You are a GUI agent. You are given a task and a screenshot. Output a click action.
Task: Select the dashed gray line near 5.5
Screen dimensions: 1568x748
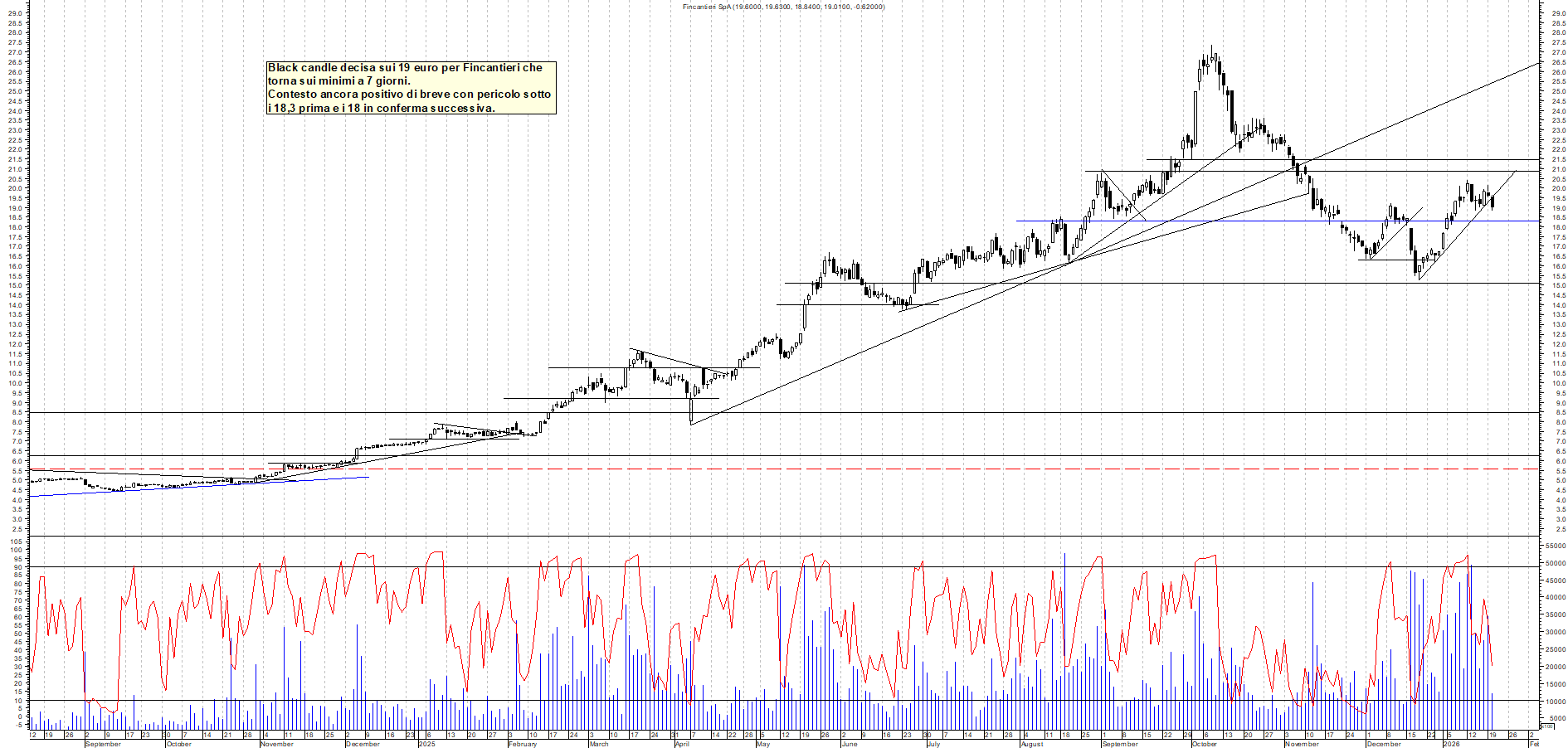click(581, 469)
